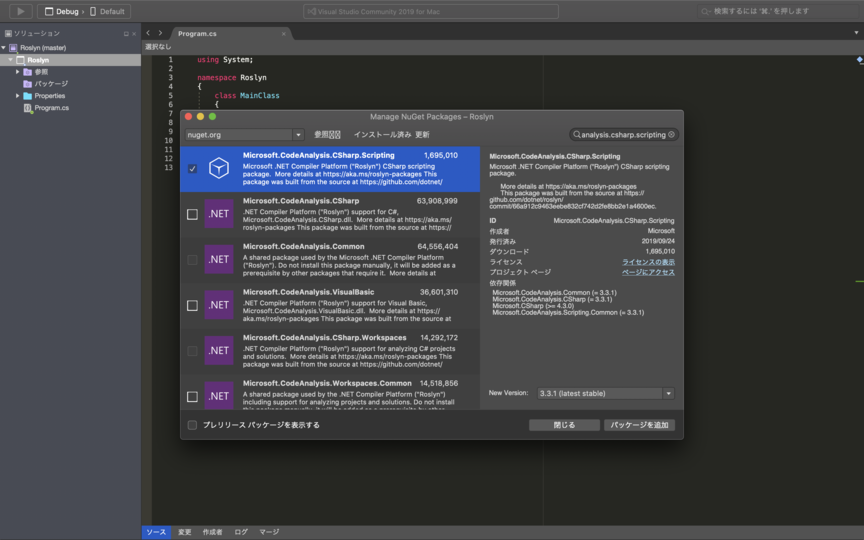Image resolution: width=864 pixels, height=540 pixels.
Task: Select the 参照 tab in NuGet dialog
Action: click(x=327, y=134)
